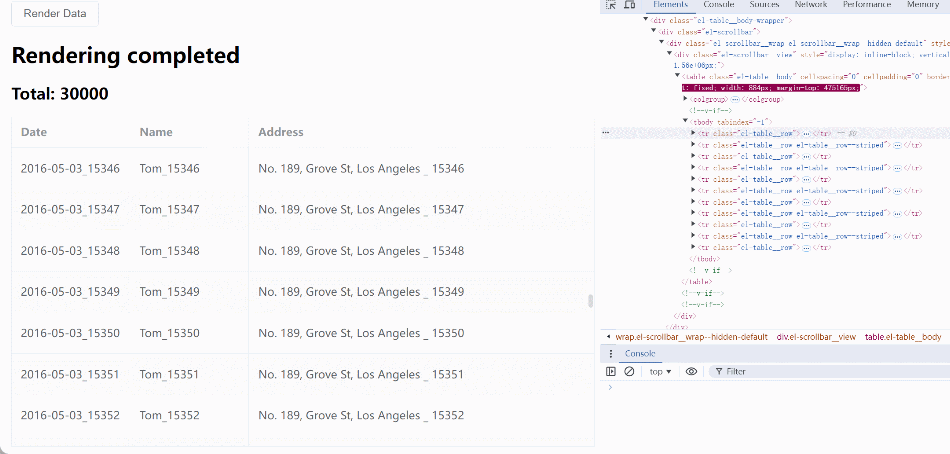
Task: Click the Address column header
Action: coord(281,132)
